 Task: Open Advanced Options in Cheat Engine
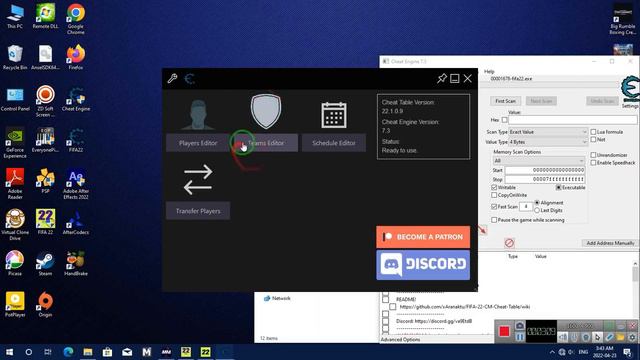click(x=400, y=340)
